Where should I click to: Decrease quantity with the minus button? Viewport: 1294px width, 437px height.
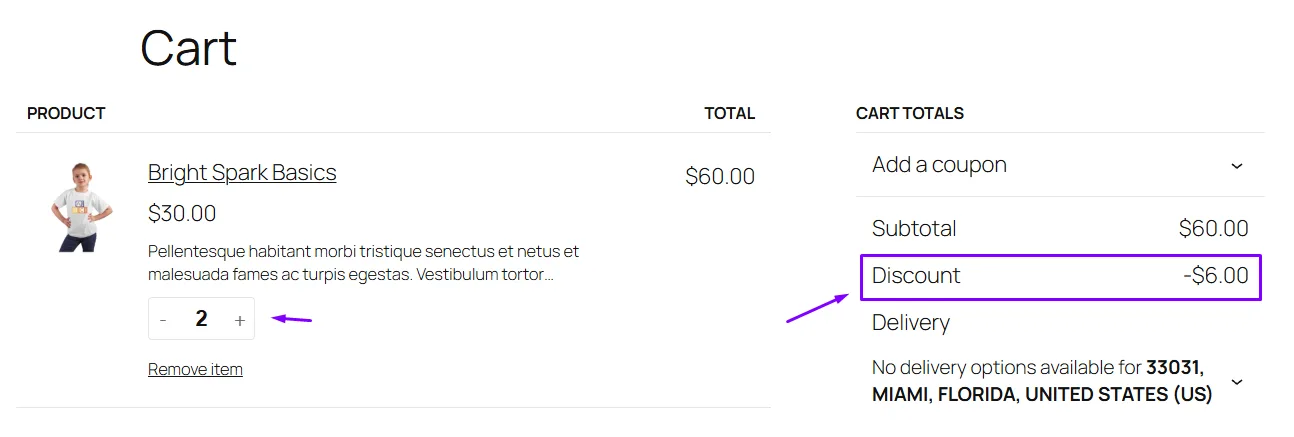point(163,320)
